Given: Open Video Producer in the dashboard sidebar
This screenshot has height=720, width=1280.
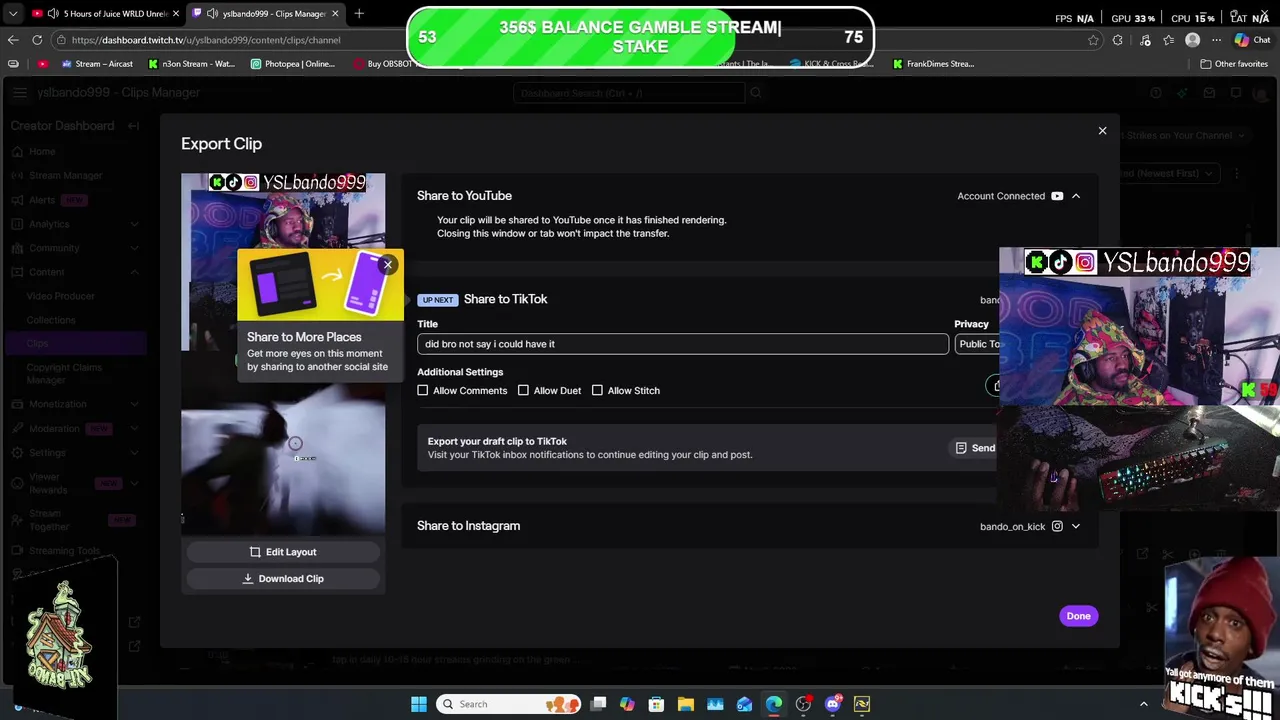Looking at the screenshot, I should pos(61,296).
